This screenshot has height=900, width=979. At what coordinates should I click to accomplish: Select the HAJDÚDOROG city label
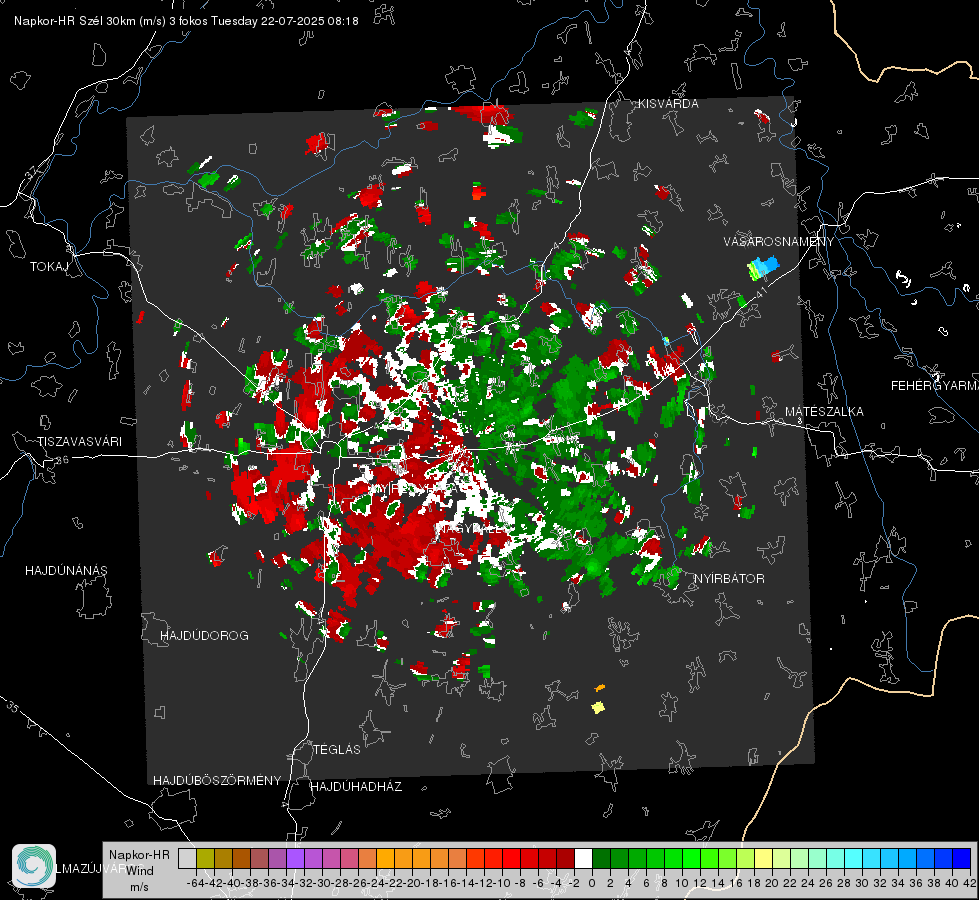click(204, 636)
